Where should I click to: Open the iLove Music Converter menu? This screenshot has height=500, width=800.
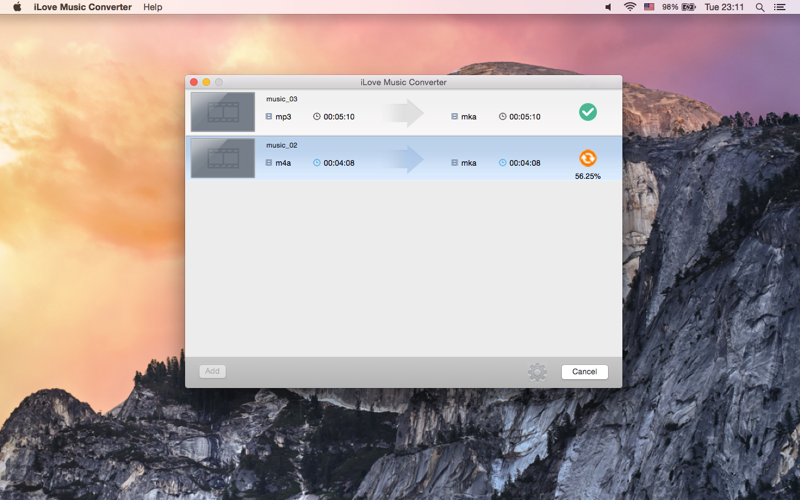coord(83,7)
